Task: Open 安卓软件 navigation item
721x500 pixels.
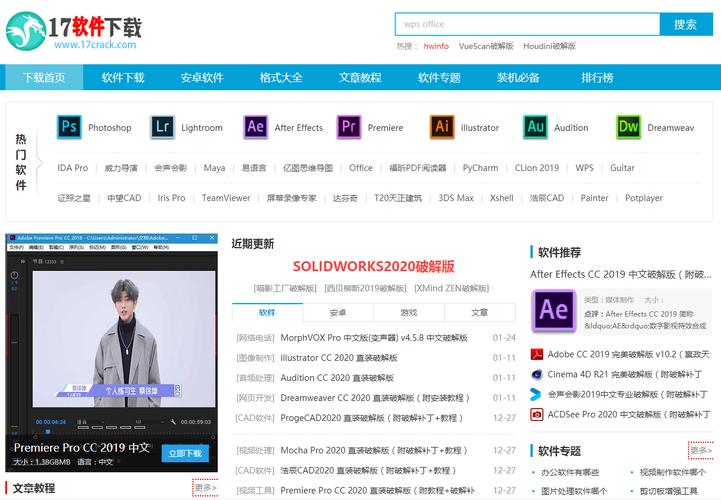Action: point(202,77)
